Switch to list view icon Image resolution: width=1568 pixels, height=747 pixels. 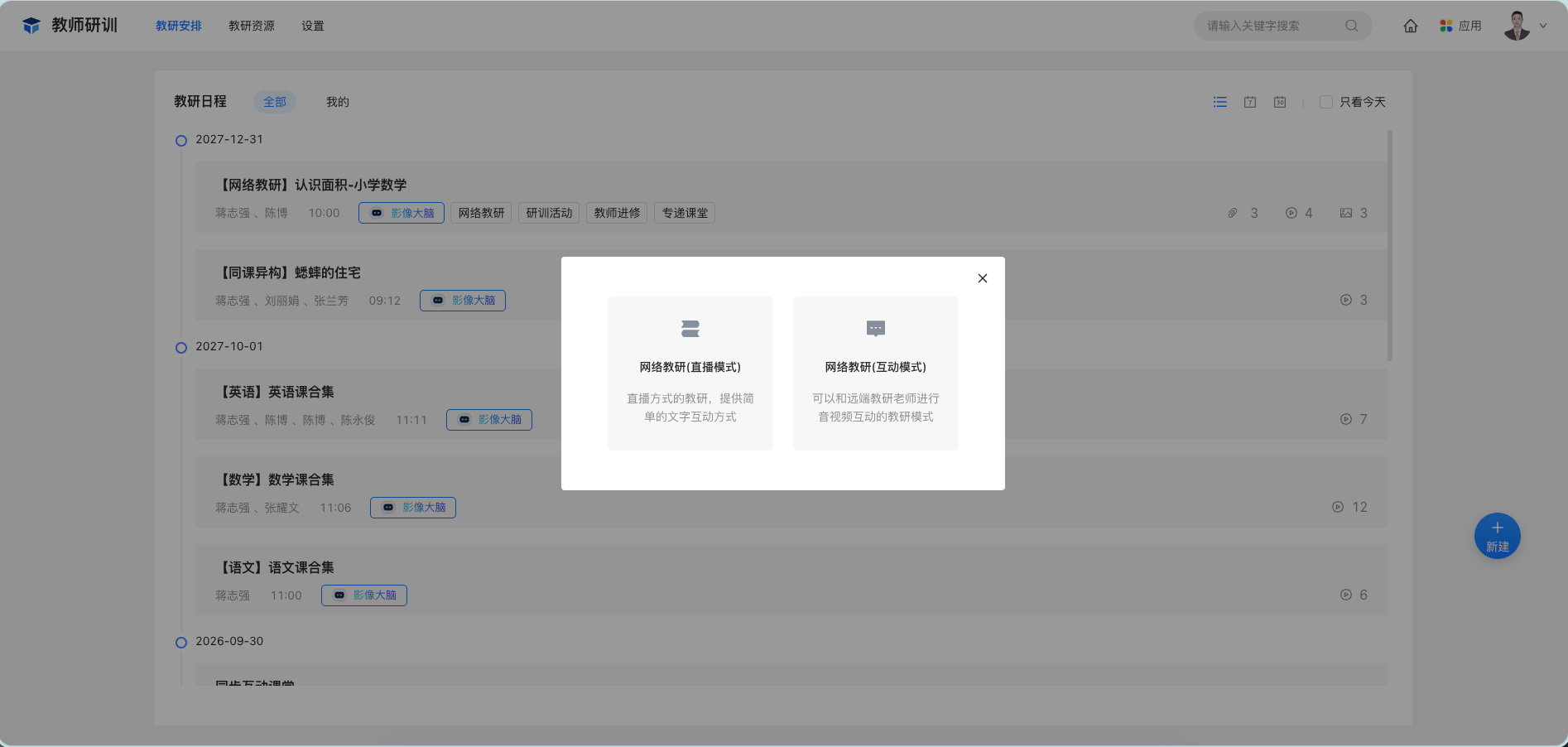click(x=1220, y=102)
